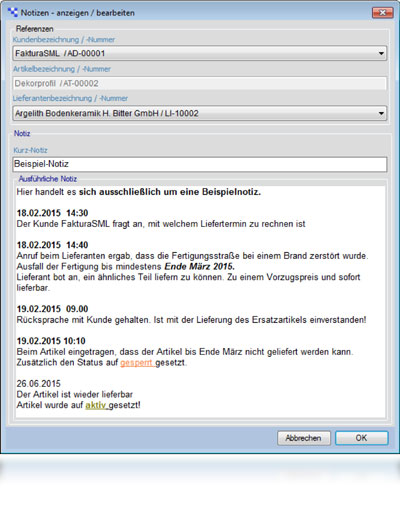400x506 pixels.
Task: Click the app icon in the title bar
Action: [x=13, y=13]
